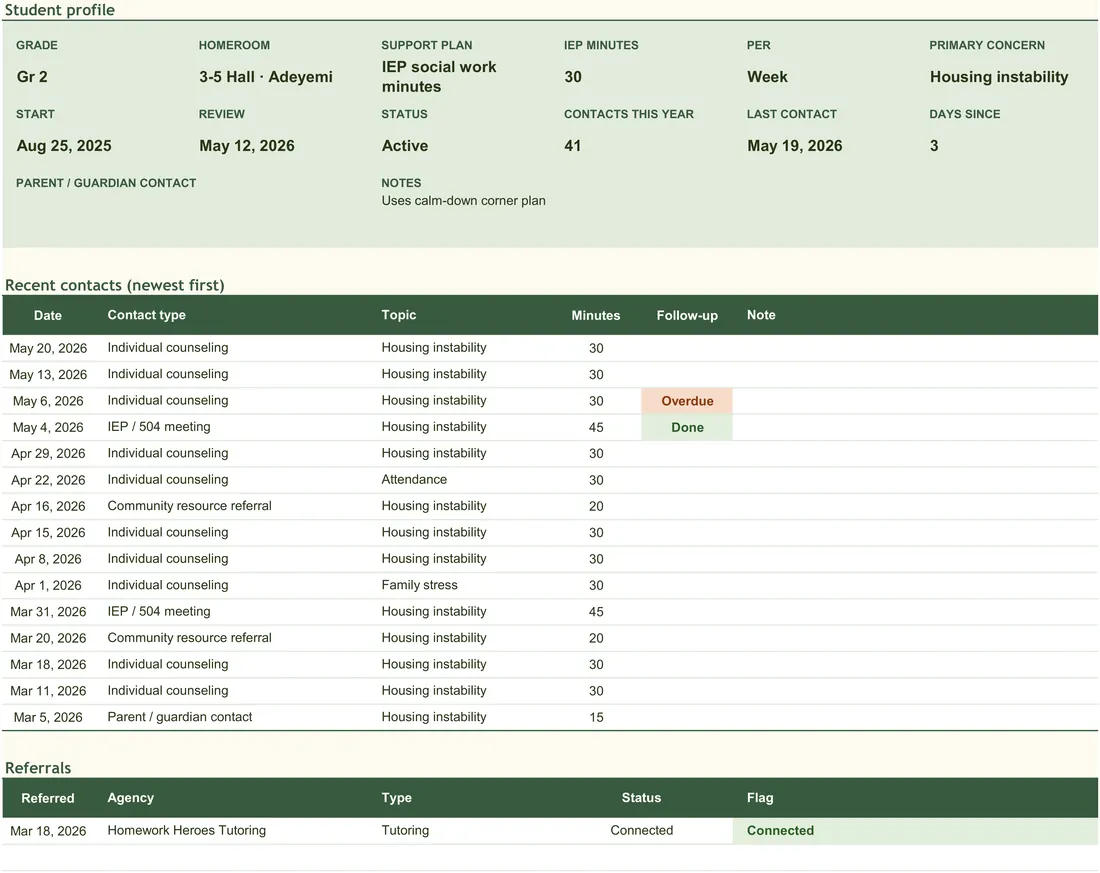Click days since value '3'
Viewport: 1100px width, 873px height.
click(934, 145)
